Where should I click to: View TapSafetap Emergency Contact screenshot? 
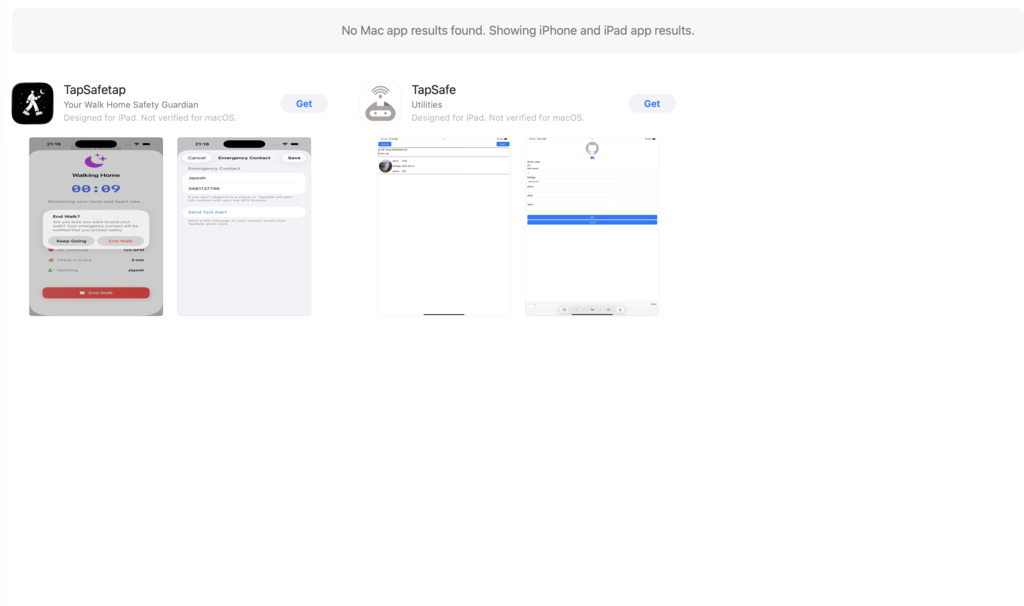244,227
